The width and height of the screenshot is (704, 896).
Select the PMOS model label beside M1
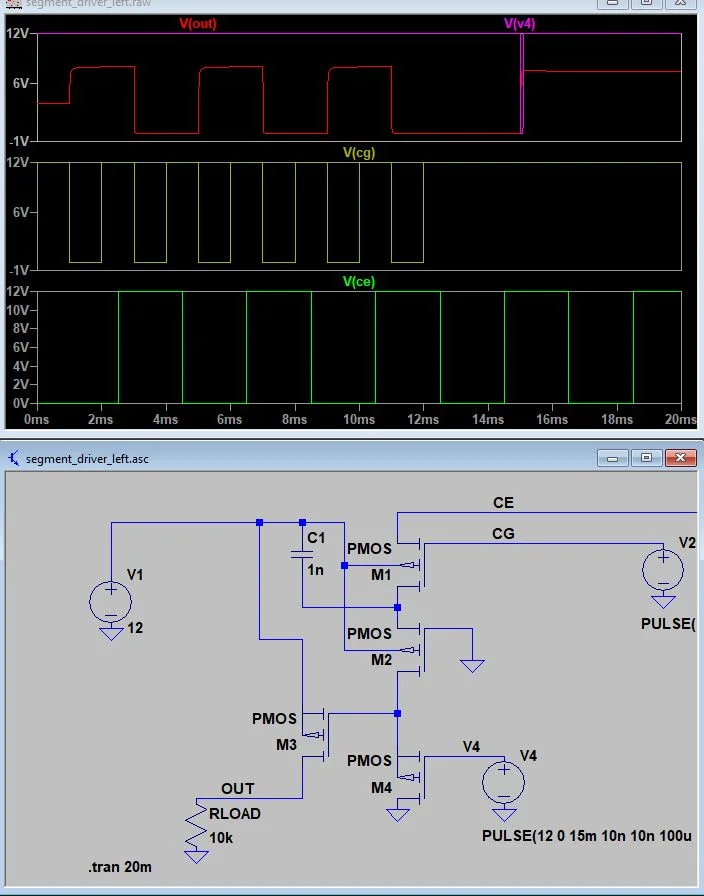point(369,549)
